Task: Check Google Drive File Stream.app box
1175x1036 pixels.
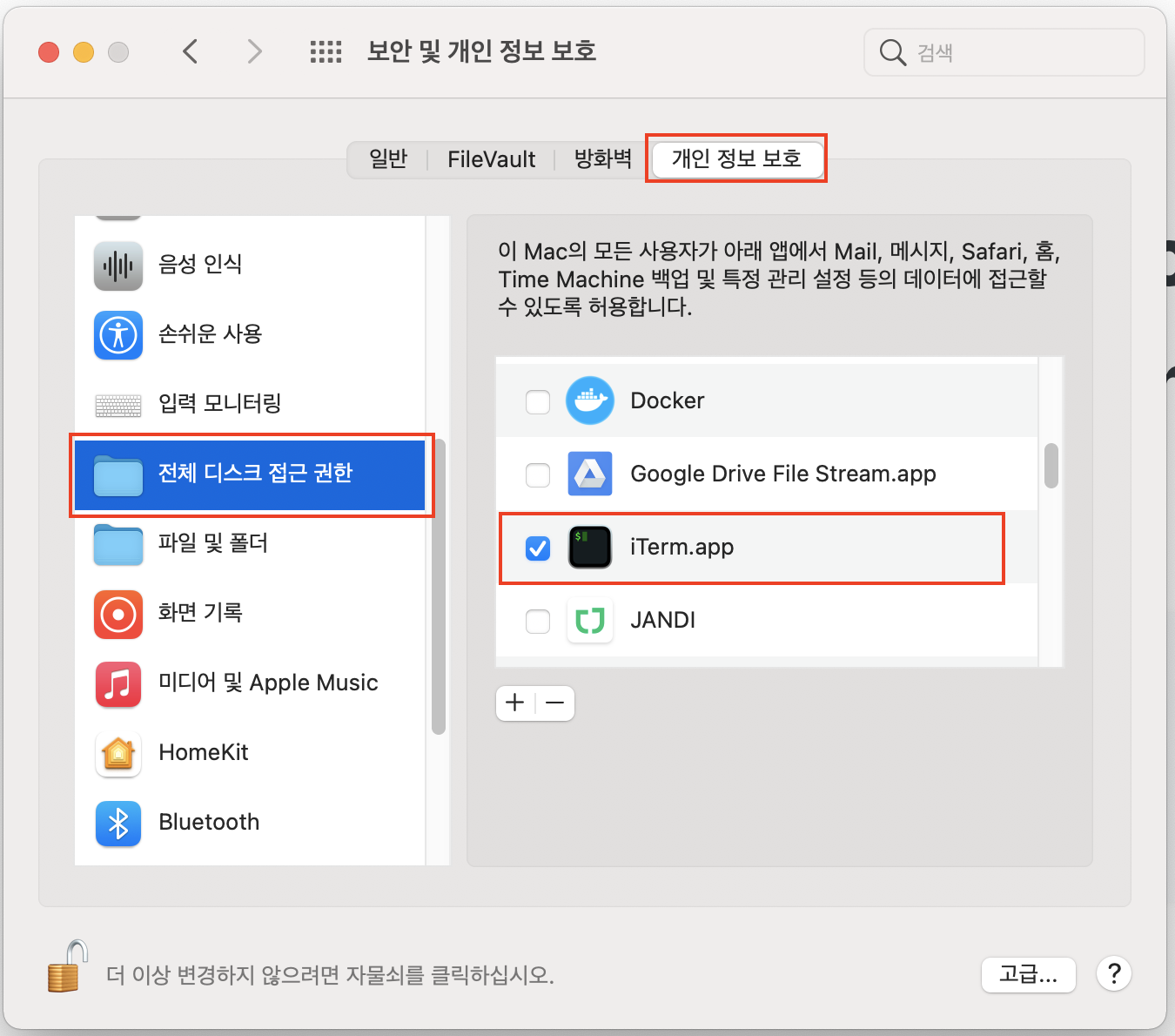Action: pos(538,474)
